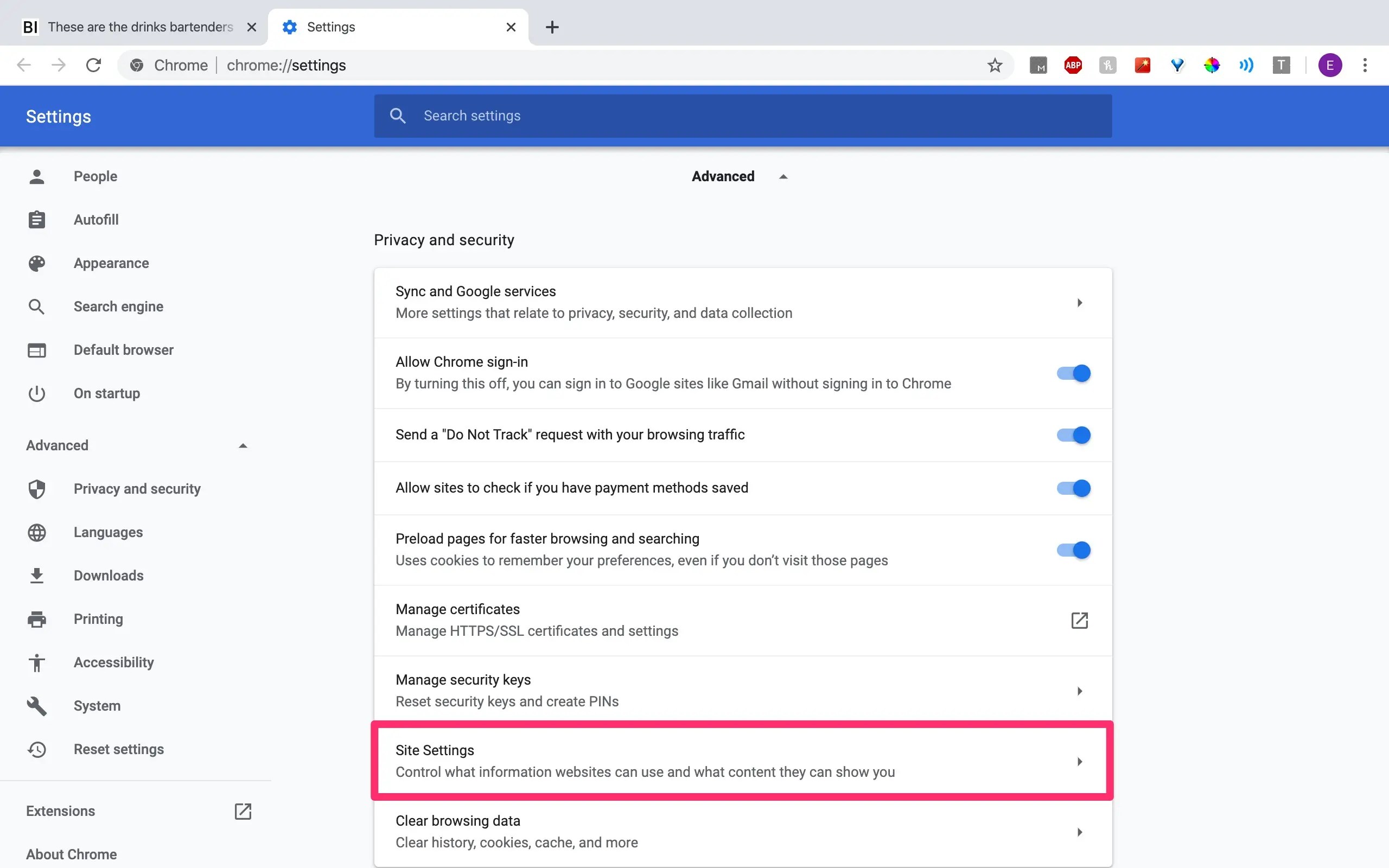Switch to the Business Insider bartenders tab
The height and width of the screenshot is (868, 1389).
(x=140, y=27)
